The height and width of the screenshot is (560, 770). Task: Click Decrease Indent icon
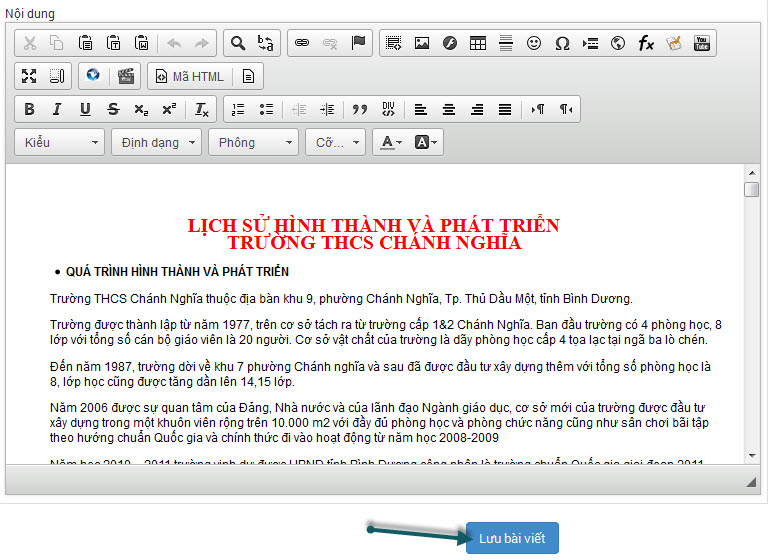click(x=299, y=109)
